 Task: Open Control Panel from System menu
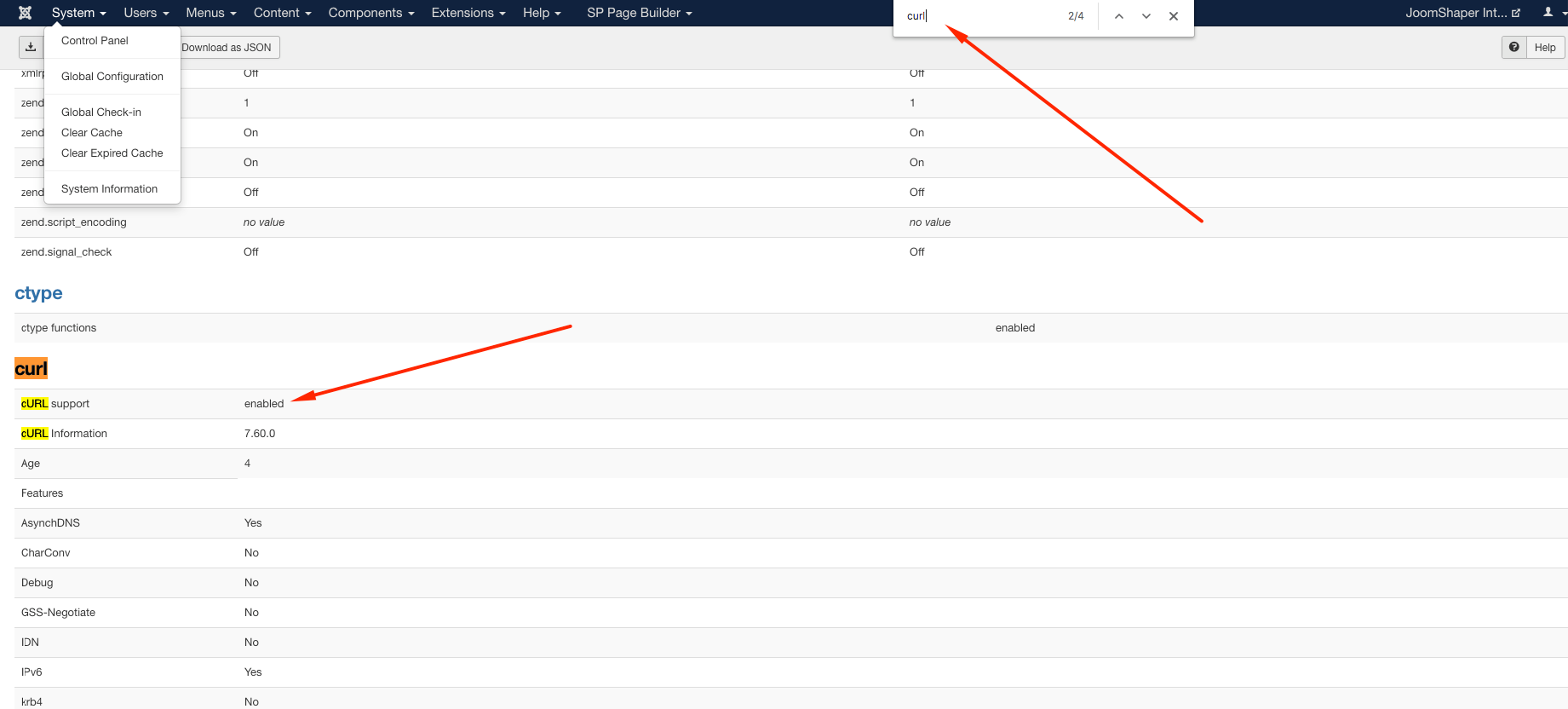95,41
